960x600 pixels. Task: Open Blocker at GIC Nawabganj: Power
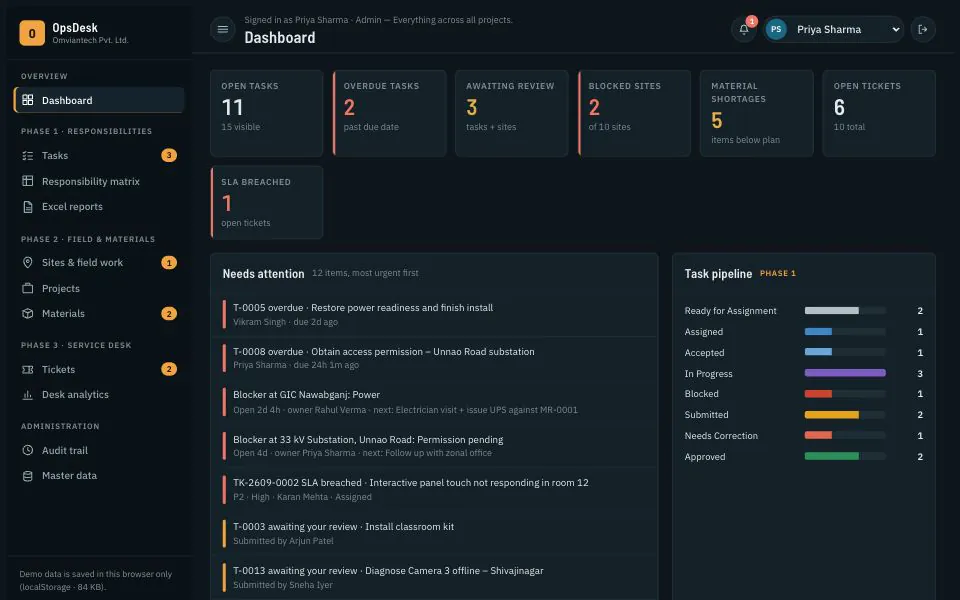[x=434, y=402]
